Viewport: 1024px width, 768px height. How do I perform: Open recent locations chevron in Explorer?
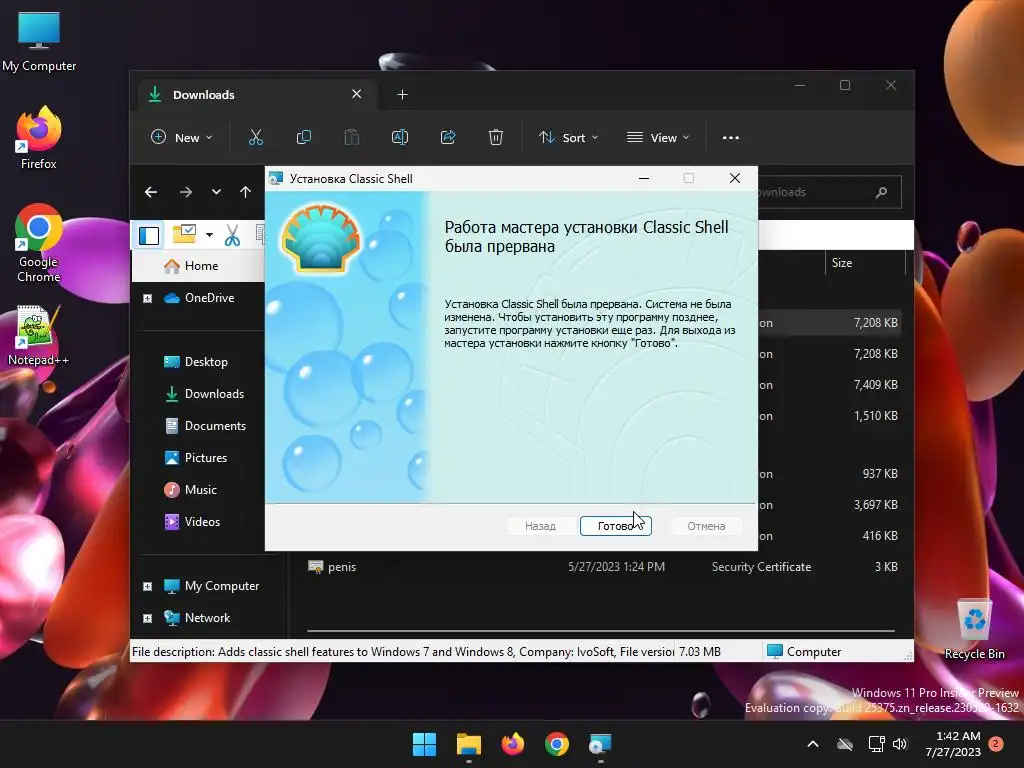pos(216,192)
